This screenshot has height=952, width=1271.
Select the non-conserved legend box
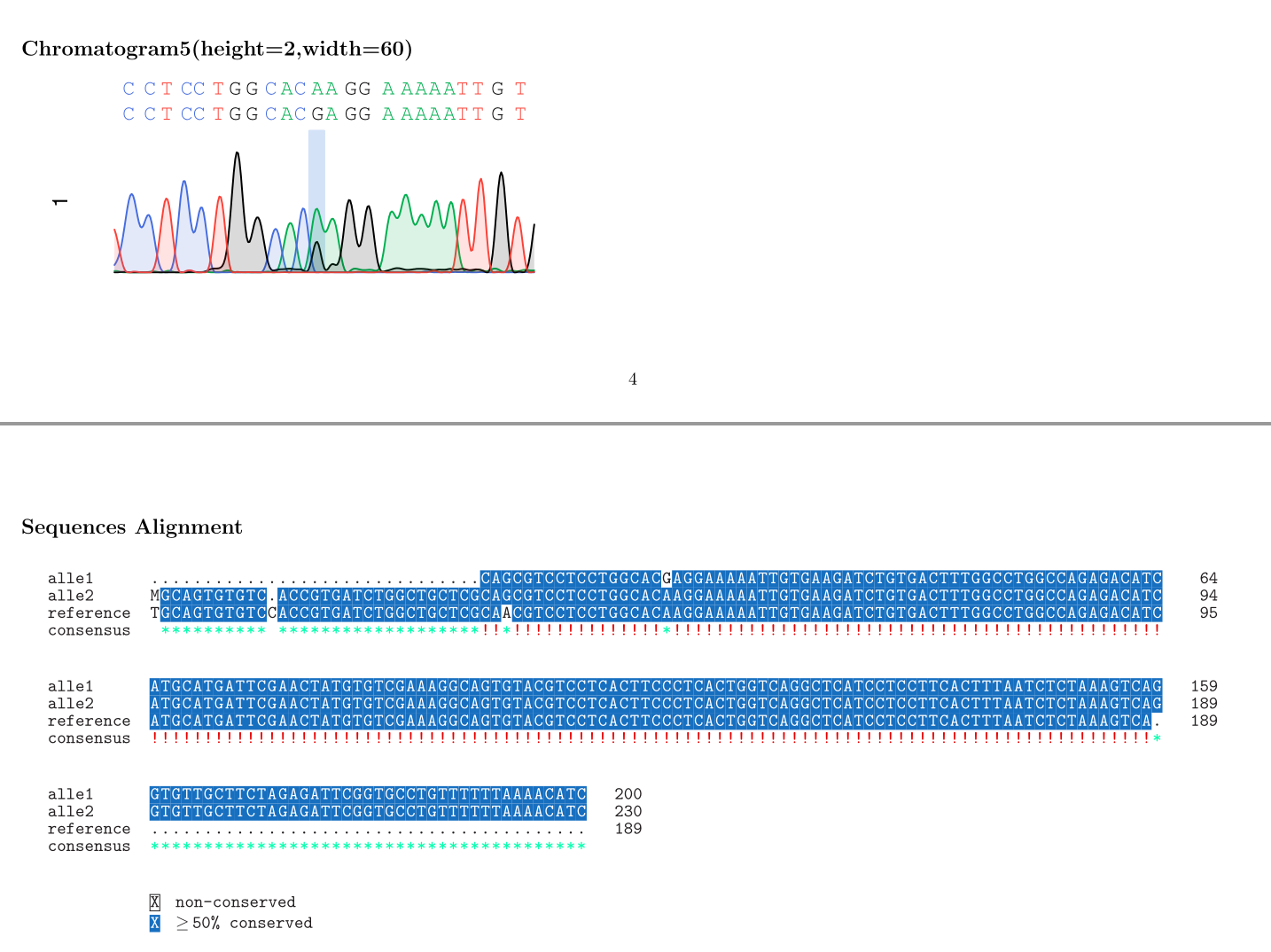(x=154, y=901)
